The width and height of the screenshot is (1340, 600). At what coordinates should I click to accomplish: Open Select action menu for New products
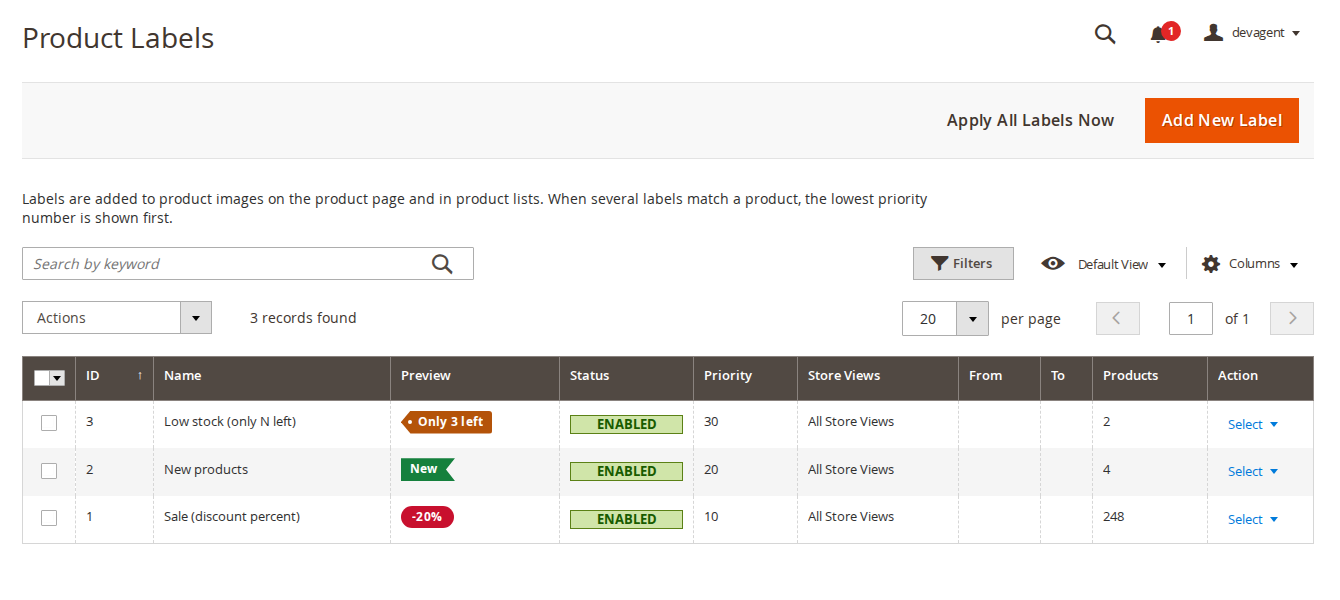[1253, 471]
